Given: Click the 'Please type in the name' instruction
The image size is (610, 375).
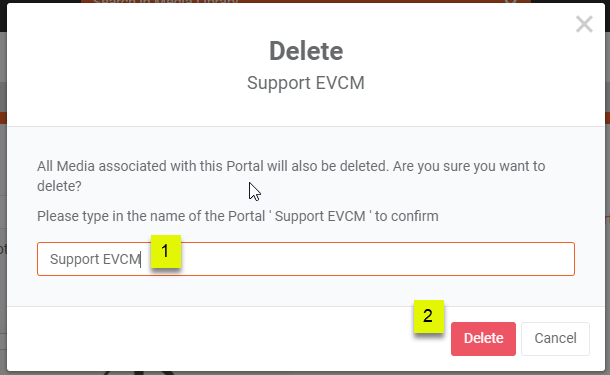Looking at the screenshot, I should [238, 216].
